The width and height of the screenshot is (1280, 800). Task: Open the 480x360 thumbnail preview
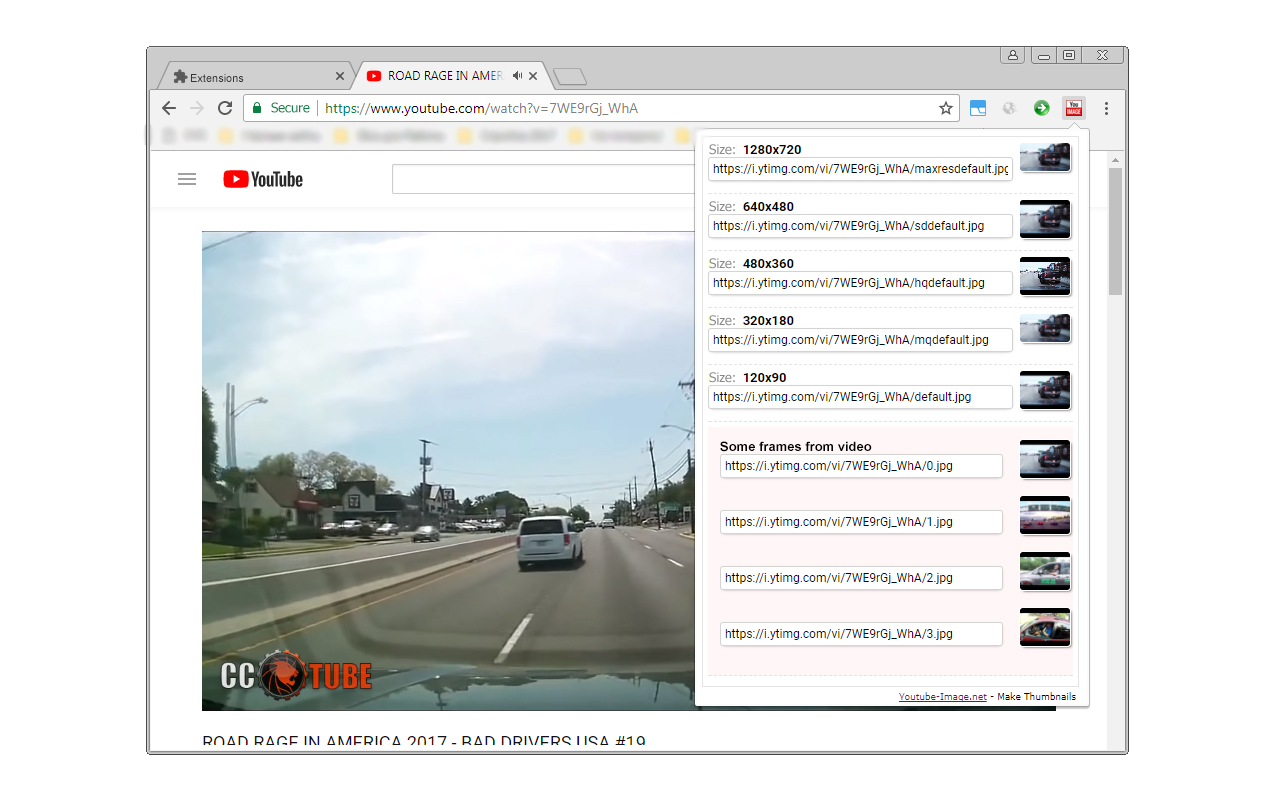click(1045, 276)
